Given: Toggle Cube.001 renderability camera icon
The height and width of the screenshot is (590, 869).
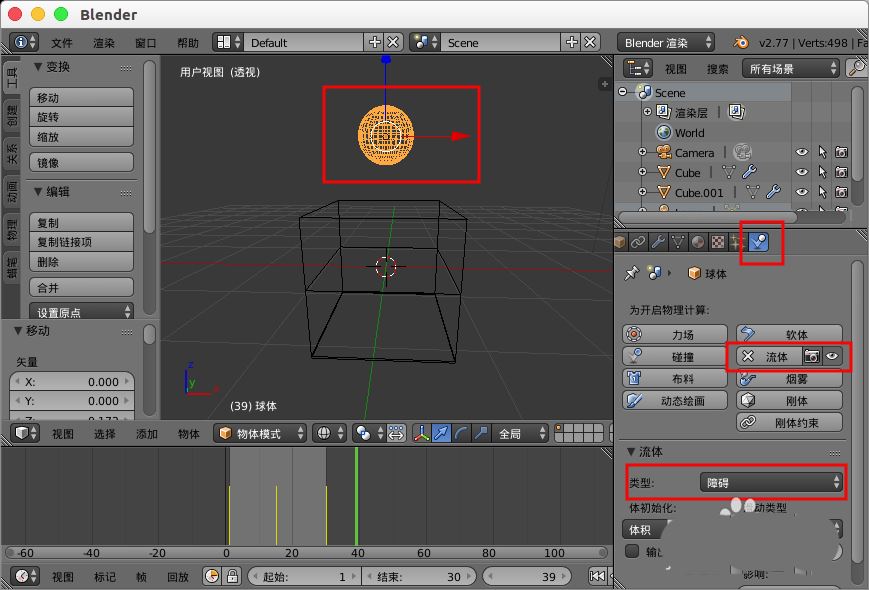Looking at the screenshot, I should coord(841,193).
